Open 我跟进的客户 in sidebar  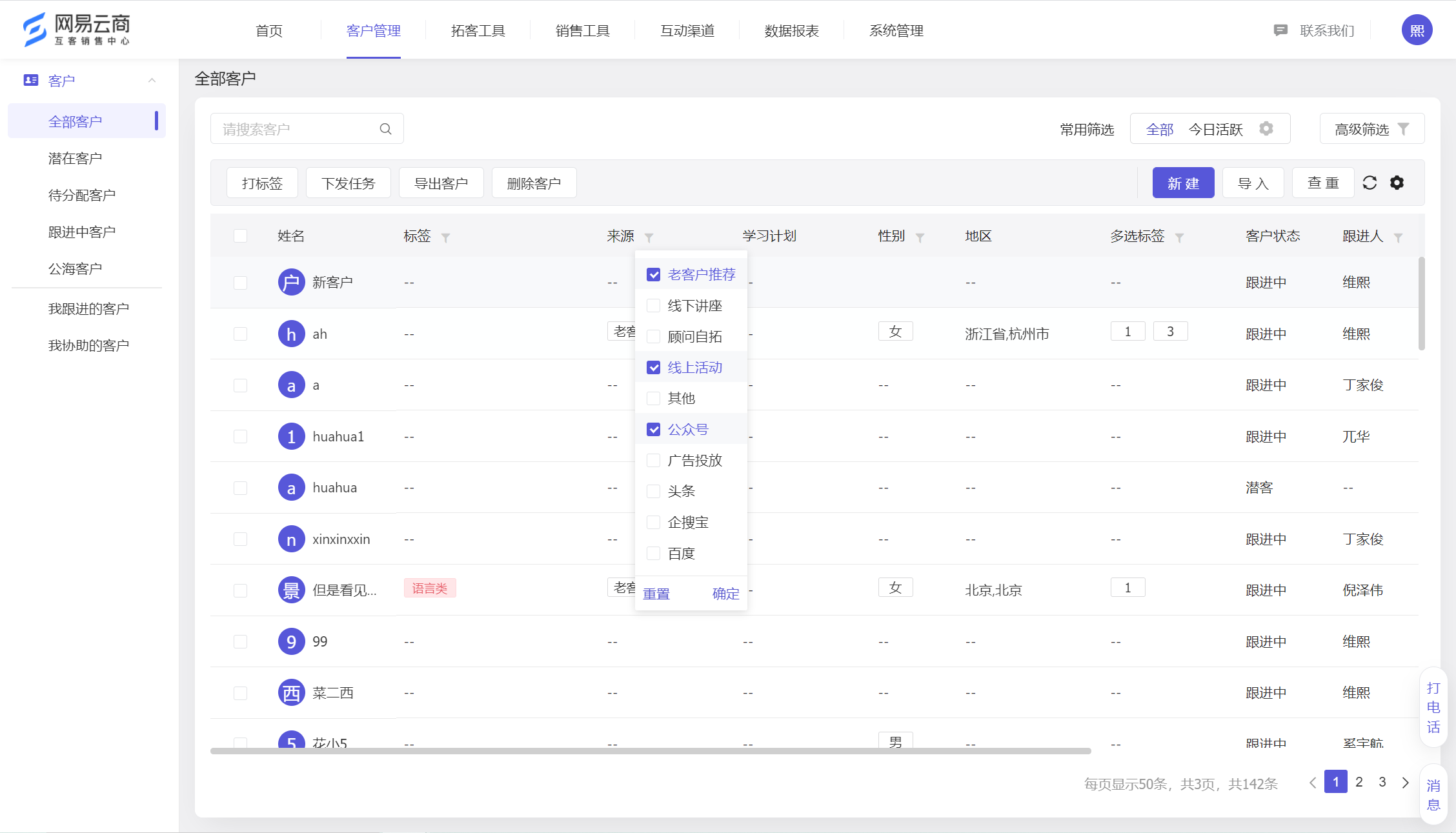89,308
